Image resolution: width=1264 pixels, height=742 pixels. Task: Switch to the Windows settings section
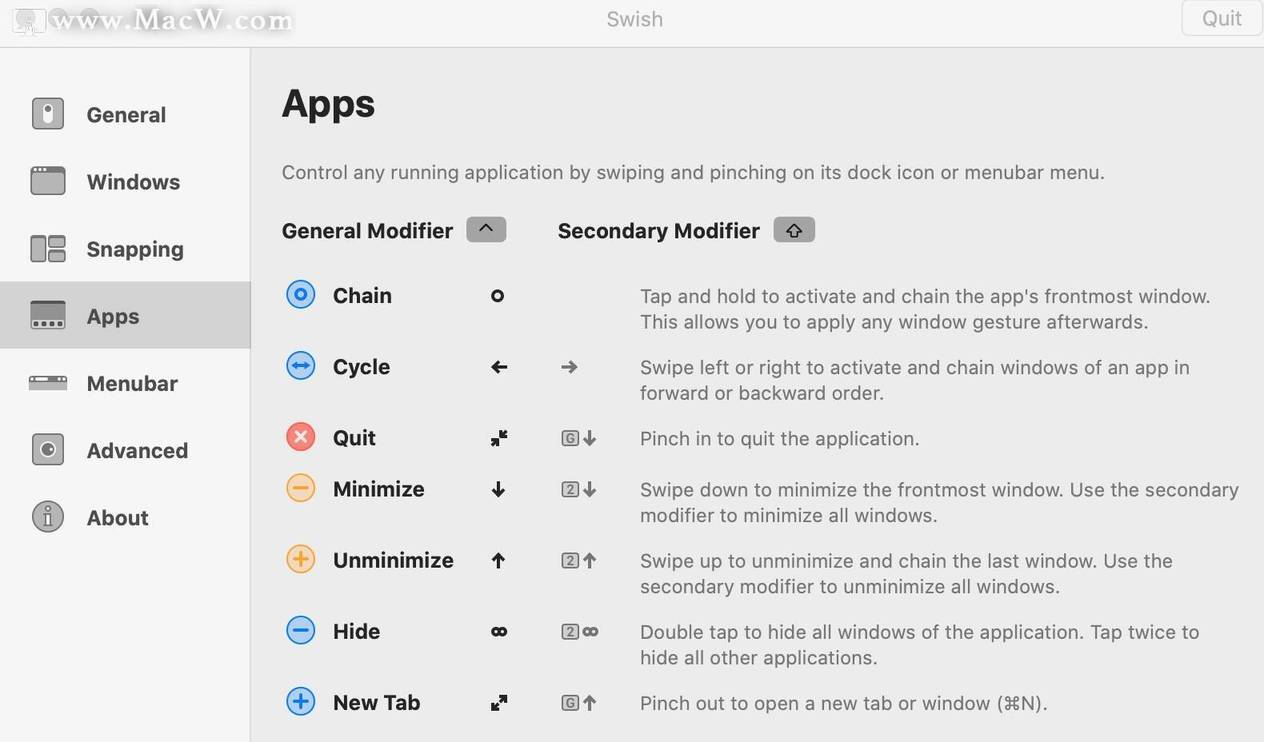(x=125, y=182)
